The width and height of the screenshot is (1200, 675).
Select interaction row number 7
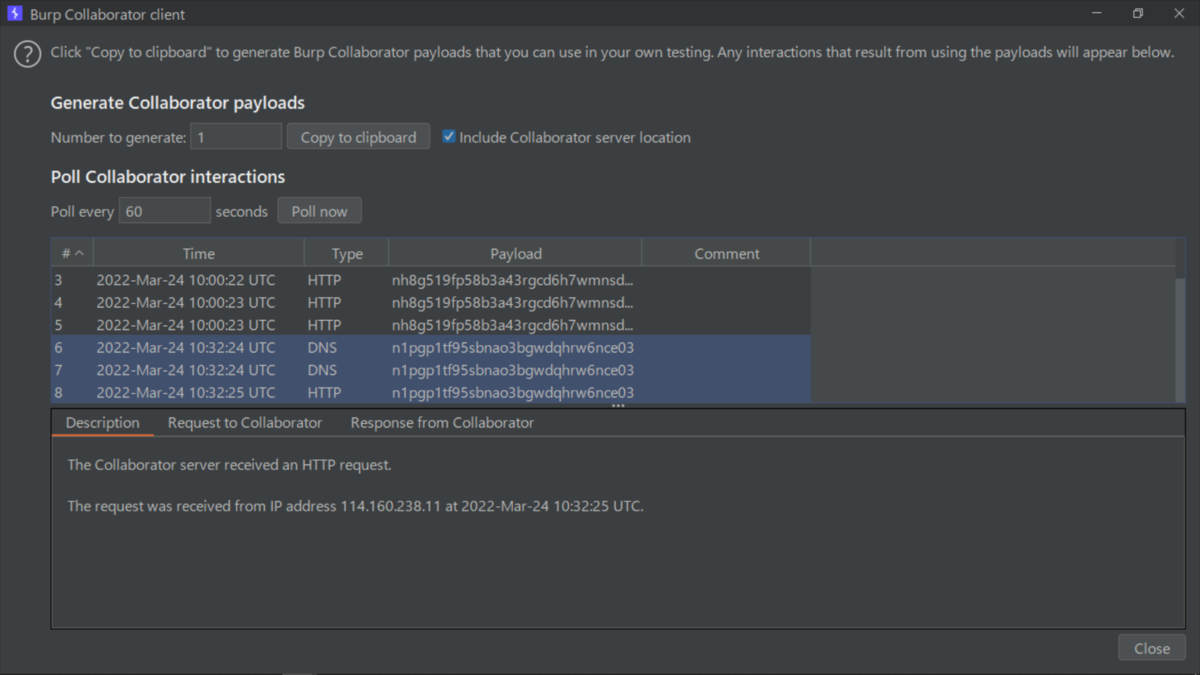pos(431,370)
